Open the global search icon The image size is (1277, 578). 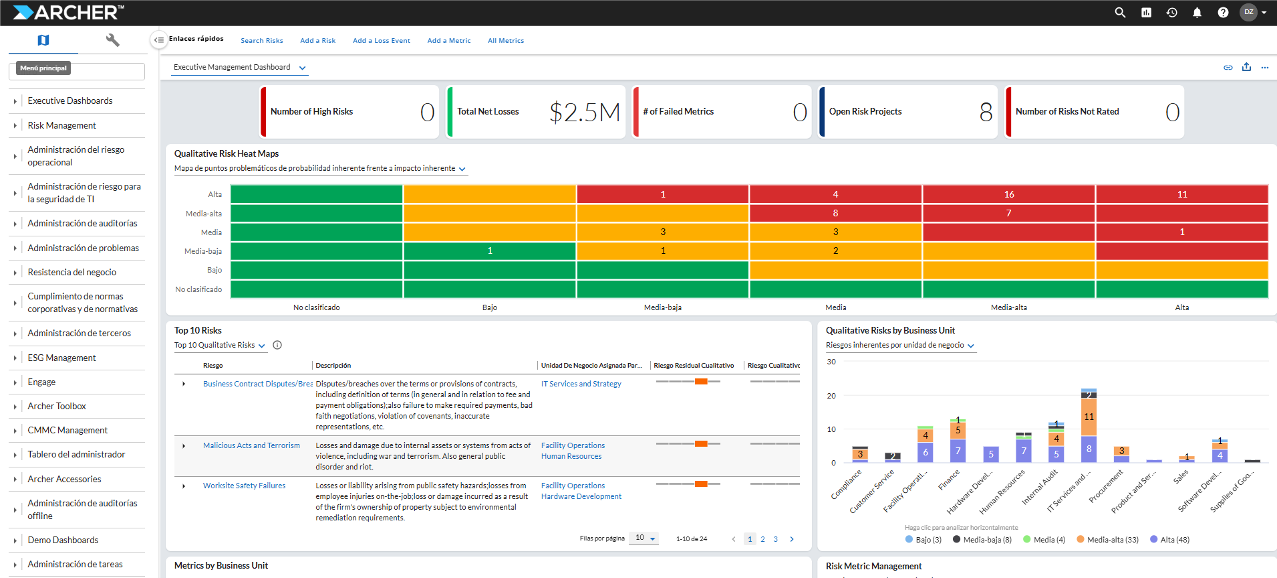[1120, 12]
